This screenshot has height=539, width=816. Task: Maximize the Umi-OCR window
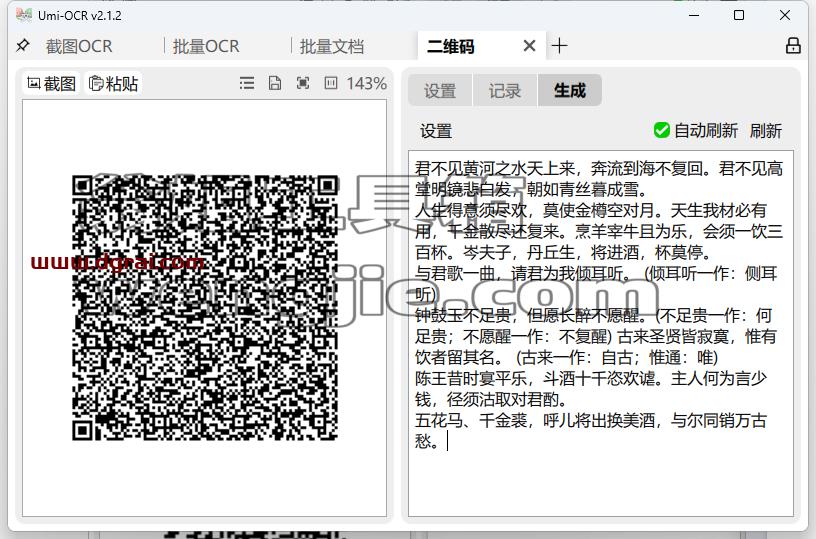(739, 15)
